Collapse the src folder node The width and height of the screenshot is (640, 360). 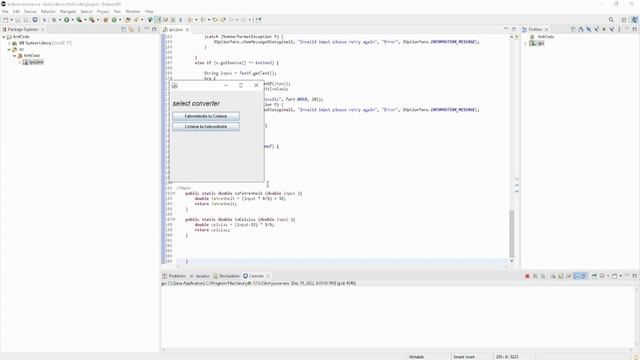coord(9,49)
